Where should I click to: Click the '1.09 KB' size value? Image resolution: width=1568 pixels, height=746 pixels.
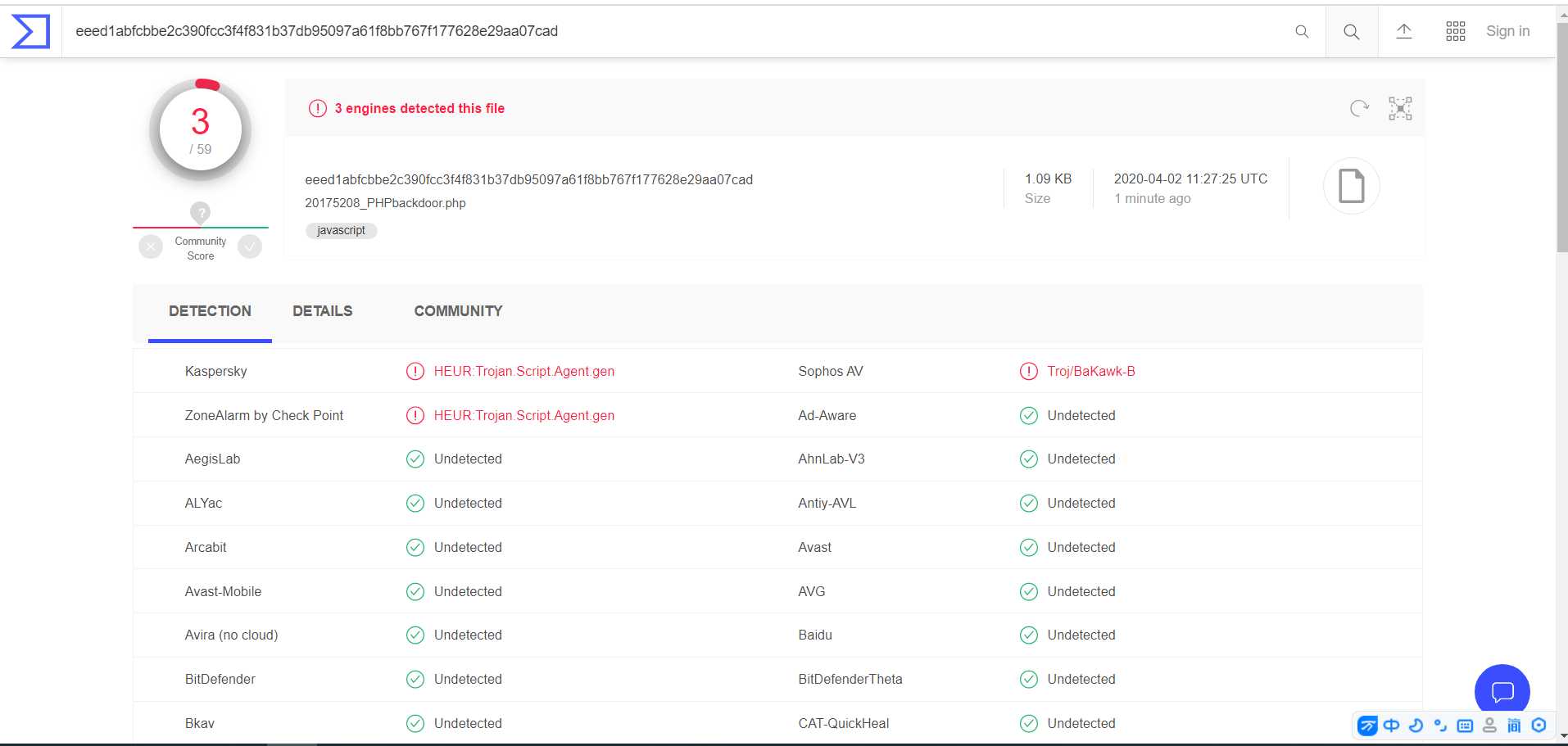(1048, 179)
